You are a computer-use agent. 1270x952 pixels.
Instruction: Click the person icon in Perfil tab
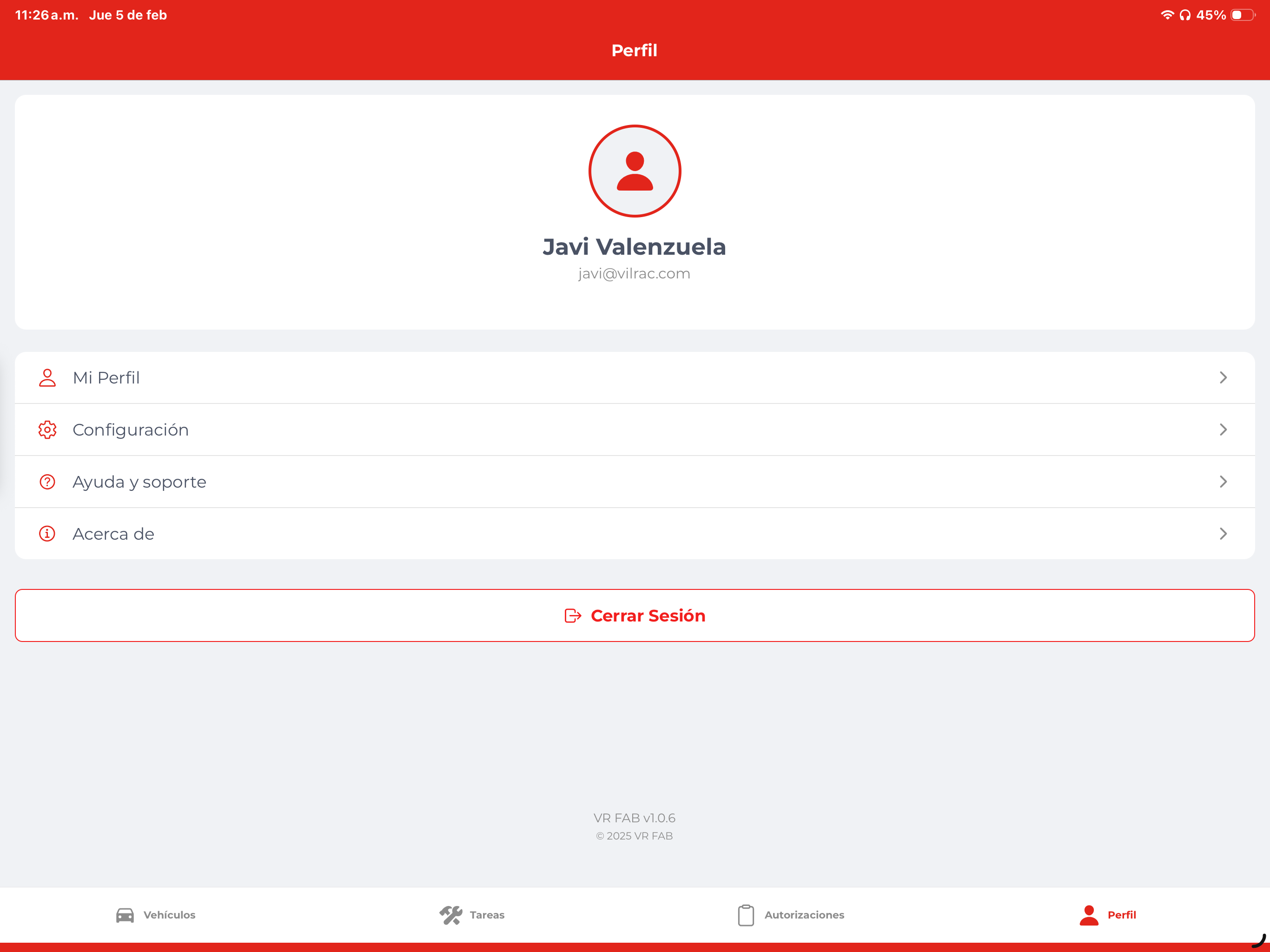[1089, 915]
